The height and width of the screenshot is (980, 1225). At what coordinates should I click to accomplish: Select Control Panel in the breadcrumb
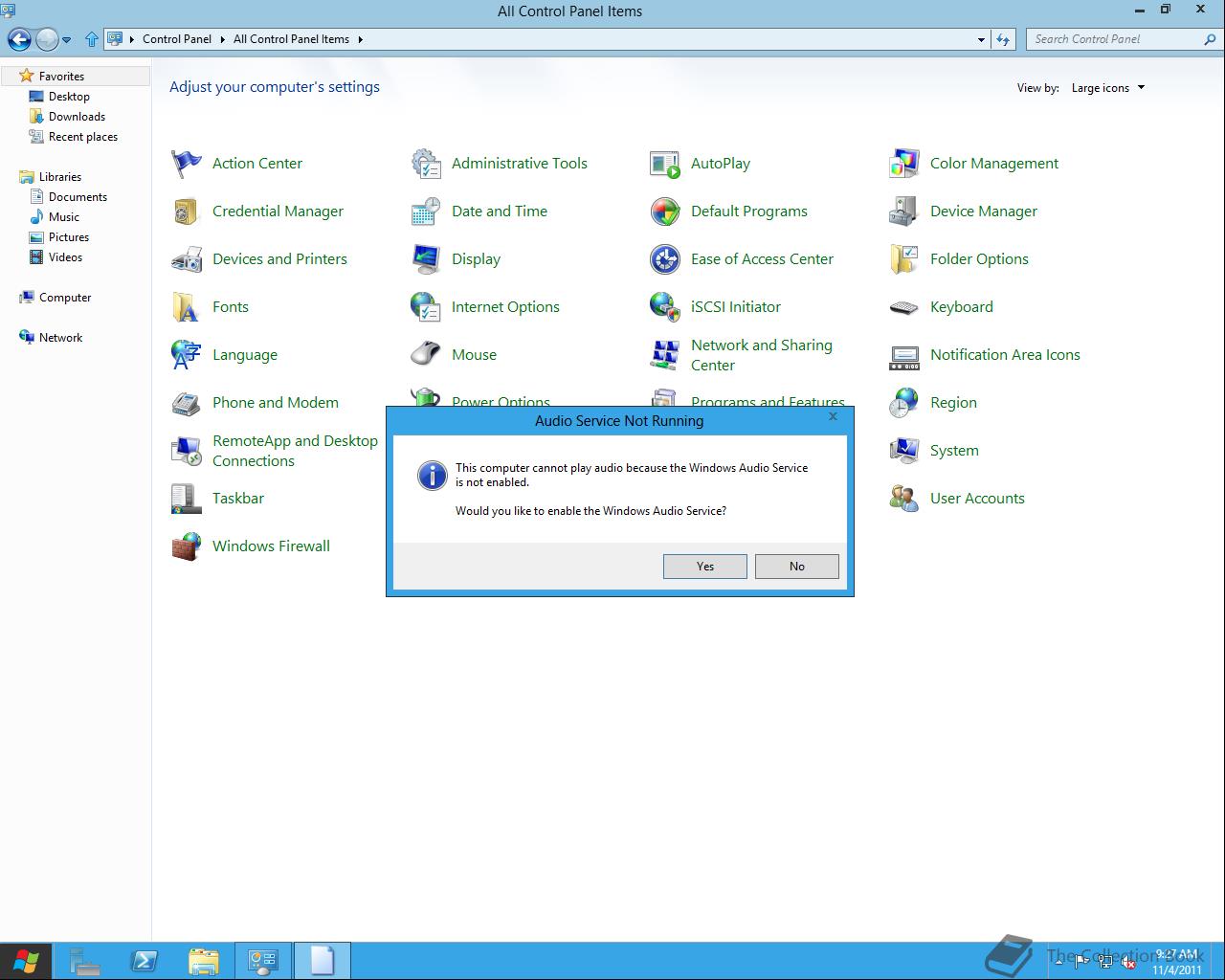point(177,39)
